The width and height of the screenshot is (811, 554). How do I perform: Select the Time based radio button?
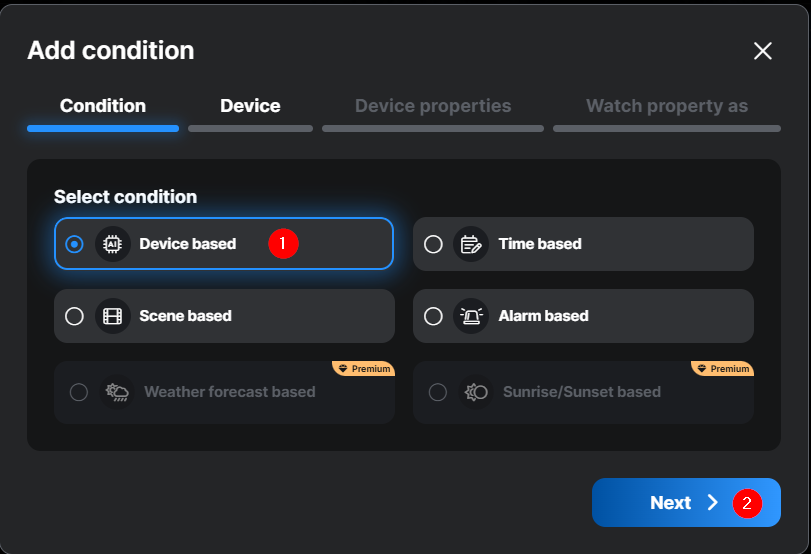pyautogui.click(x=433, y=244)
